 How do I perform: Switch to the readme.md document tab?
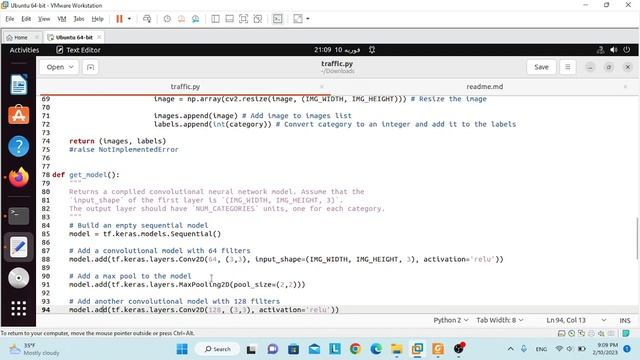pyautogui.click(x=484, y=87)
